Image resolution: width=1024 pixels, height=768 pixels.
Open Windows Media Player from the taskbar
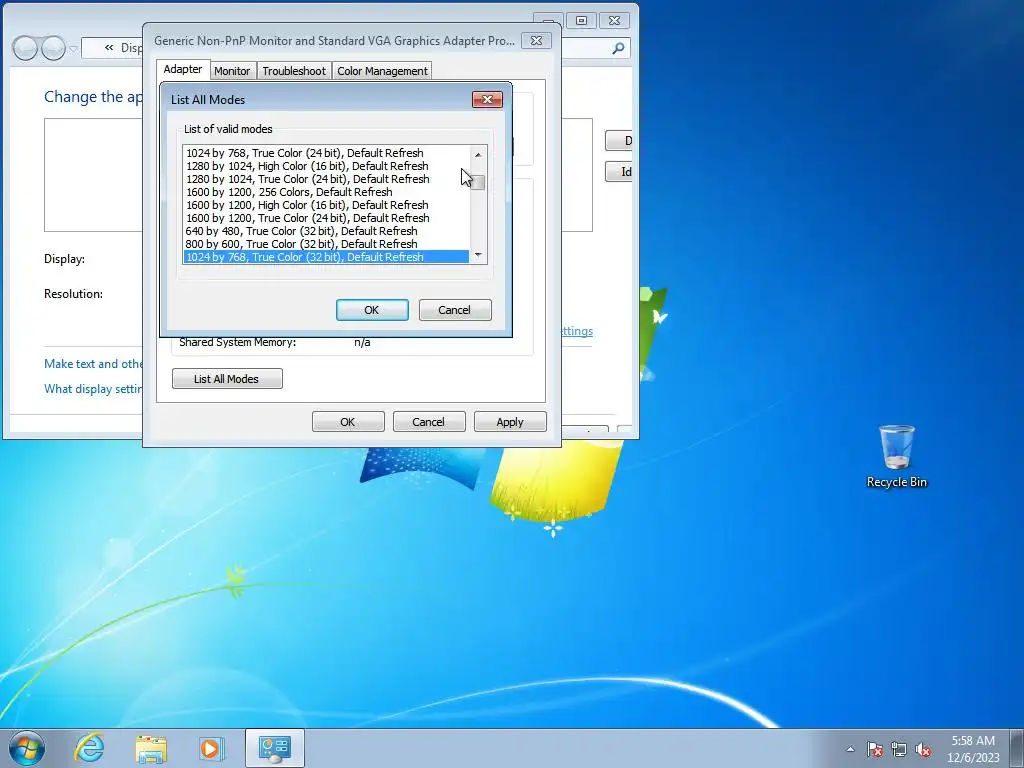click(211, 748)
